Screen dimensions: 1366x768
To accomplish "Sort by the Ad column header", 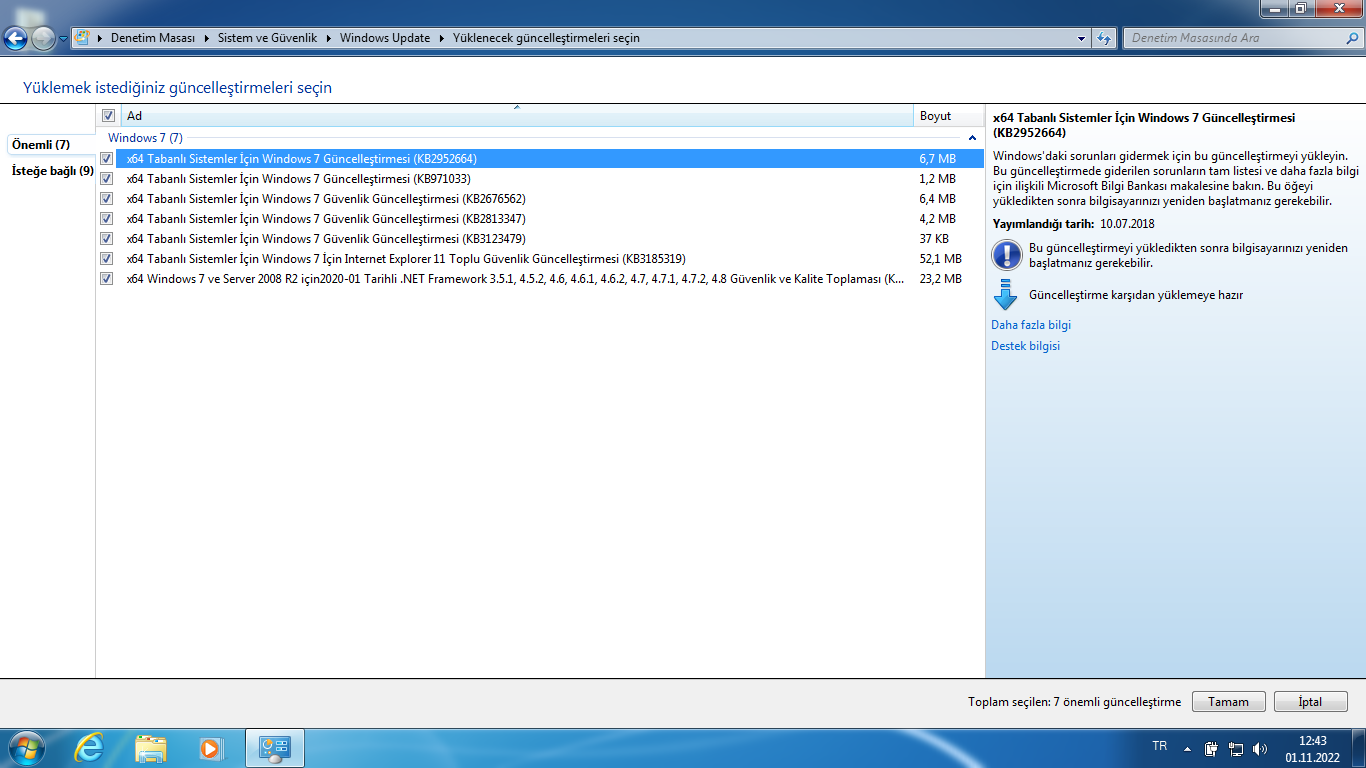I will click(x=517, y=116).
